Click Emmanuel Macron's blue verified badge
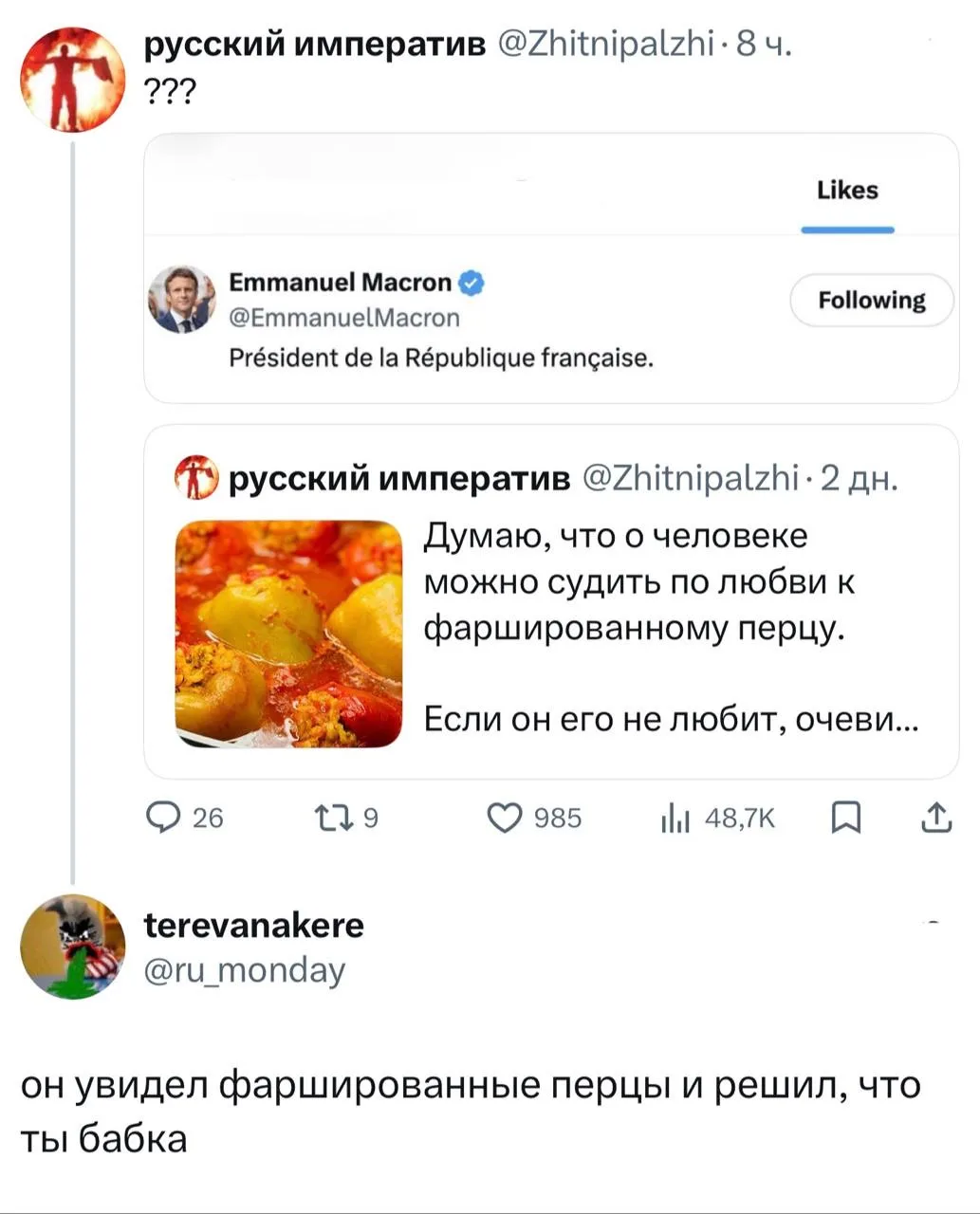This screenshot has height=1214, width=980. [x=472, y=283]
